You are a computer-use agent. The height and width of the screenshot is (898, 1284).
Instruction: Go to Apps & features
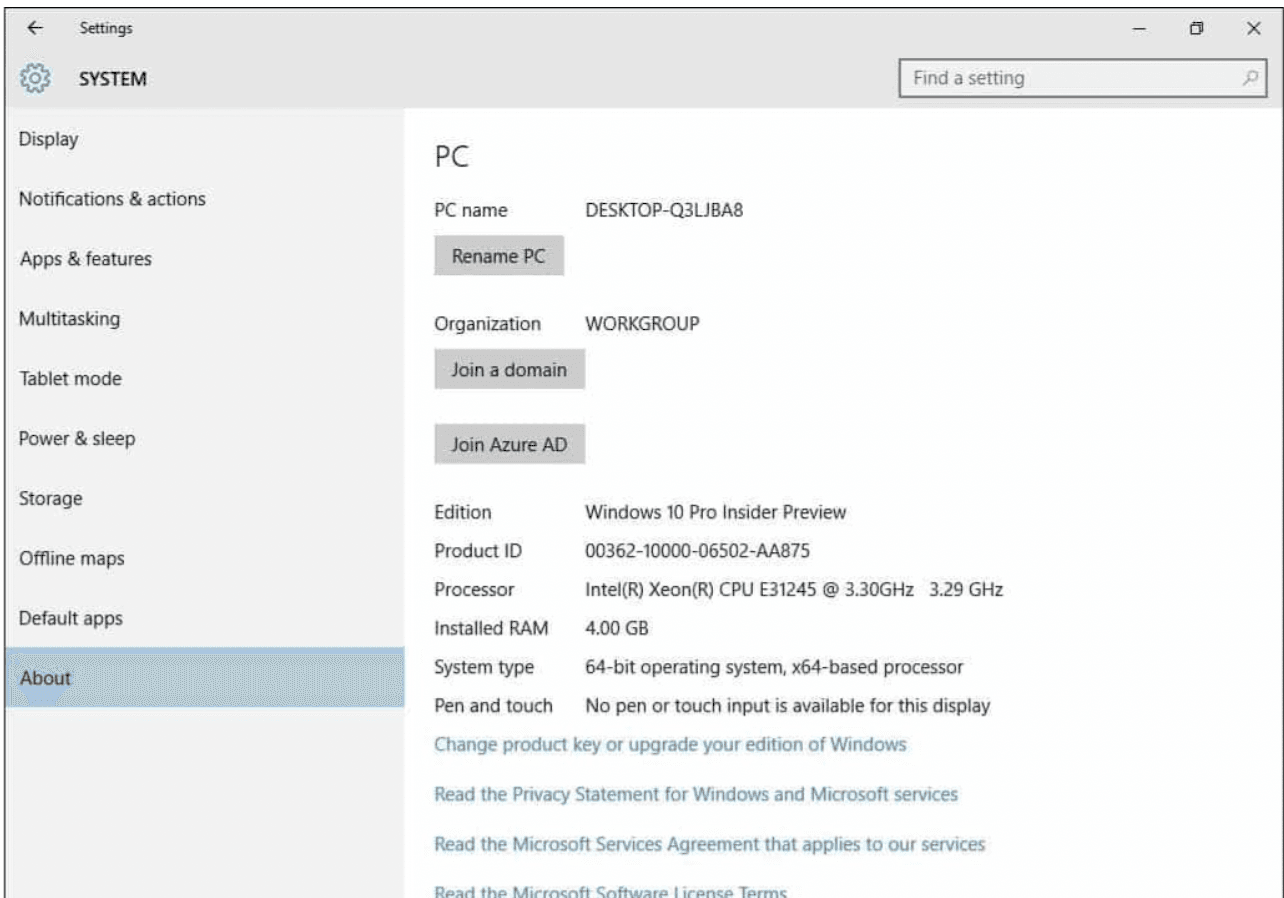coord(204,259)
